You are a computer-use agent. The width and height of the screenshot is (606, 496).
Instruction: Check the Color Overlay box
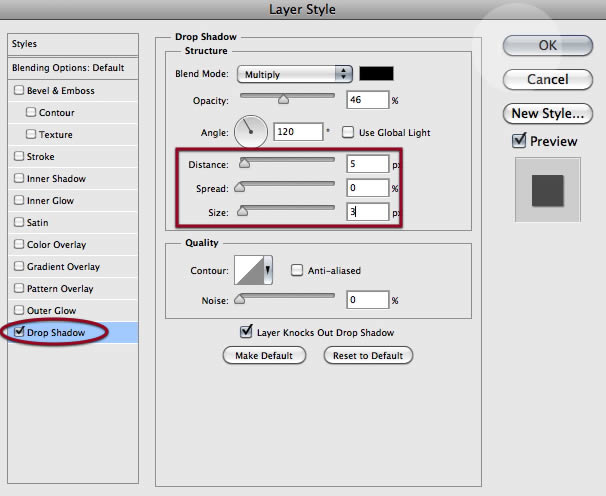pos(19,244)
